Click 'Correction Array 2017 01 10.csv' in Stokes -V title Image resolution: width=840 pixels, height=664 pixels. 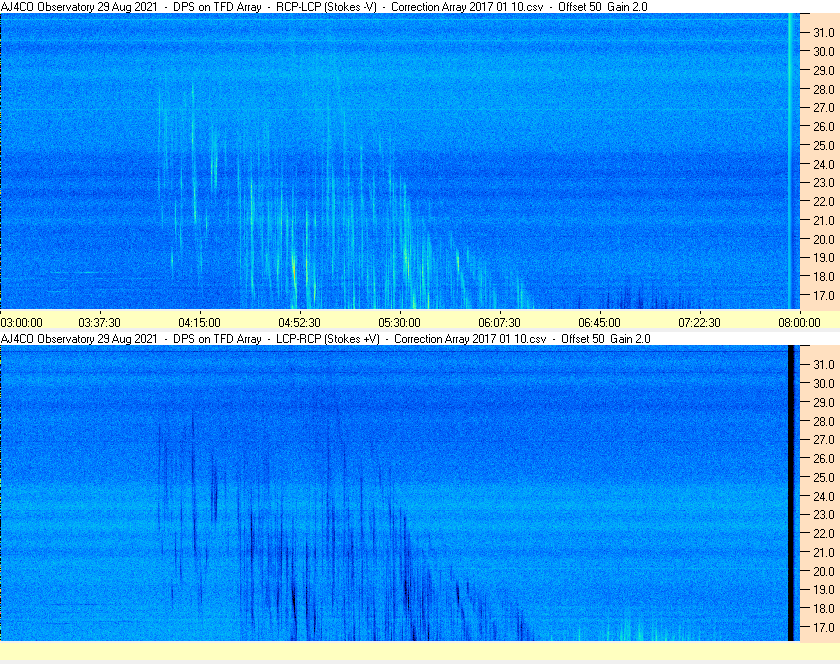tap(467, 7)
